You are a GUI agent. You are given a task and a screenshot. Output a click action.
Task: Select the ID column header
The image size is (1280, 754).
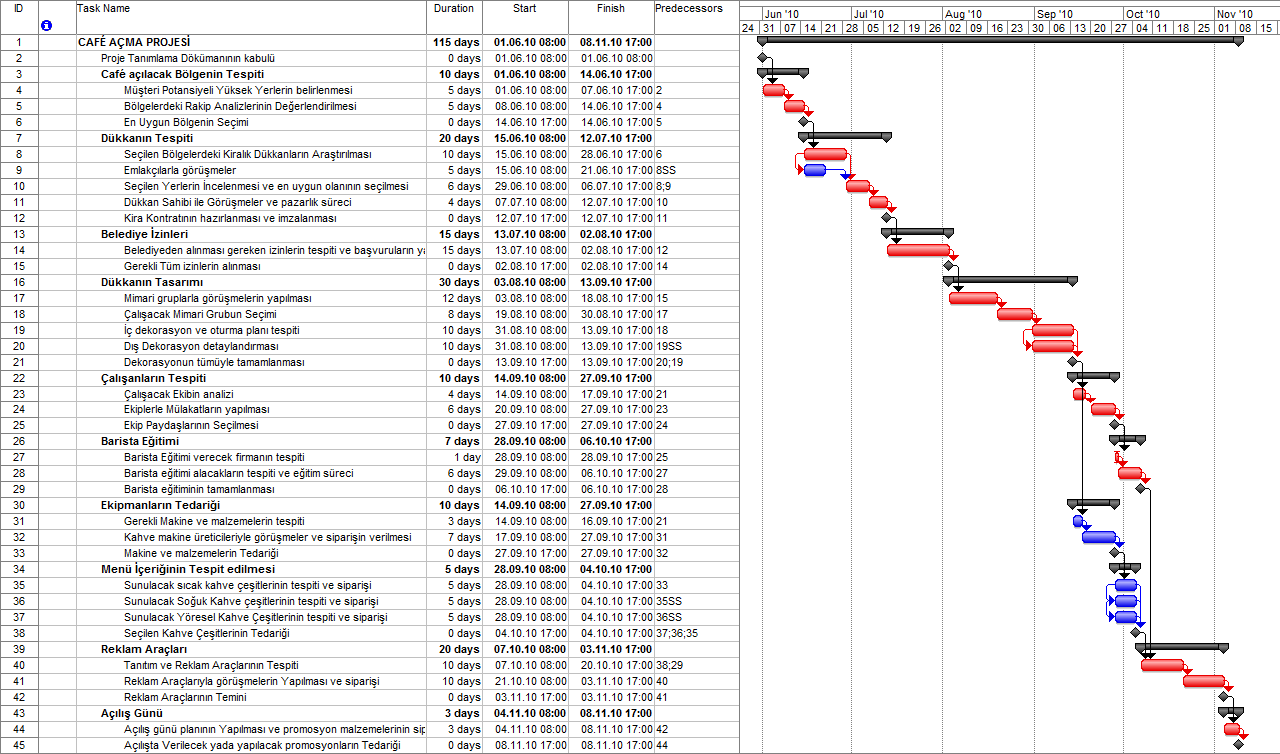pos(18,9)
